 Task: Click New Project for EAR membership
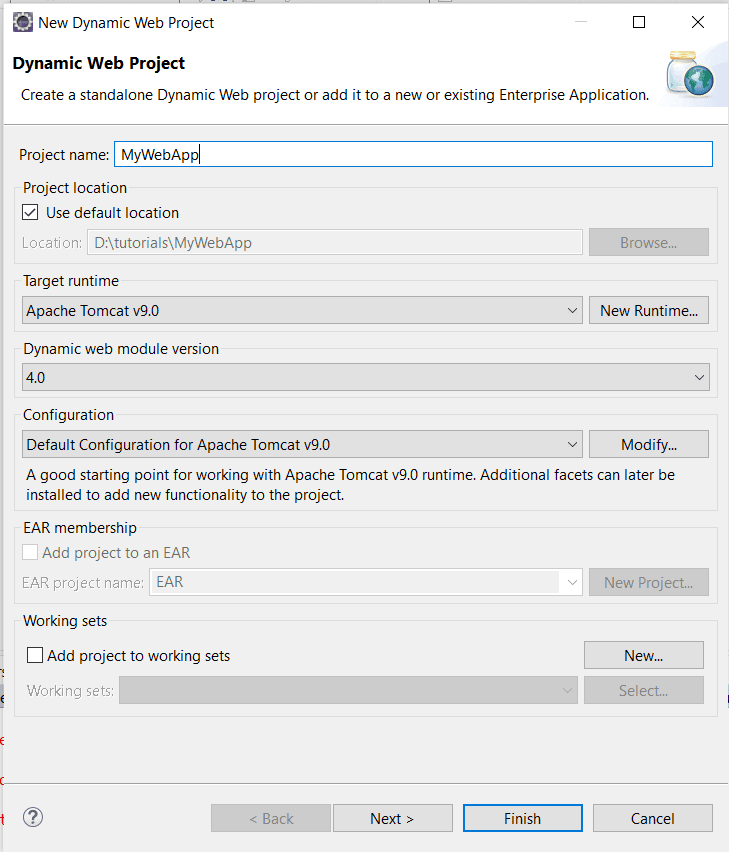[648, 581]
